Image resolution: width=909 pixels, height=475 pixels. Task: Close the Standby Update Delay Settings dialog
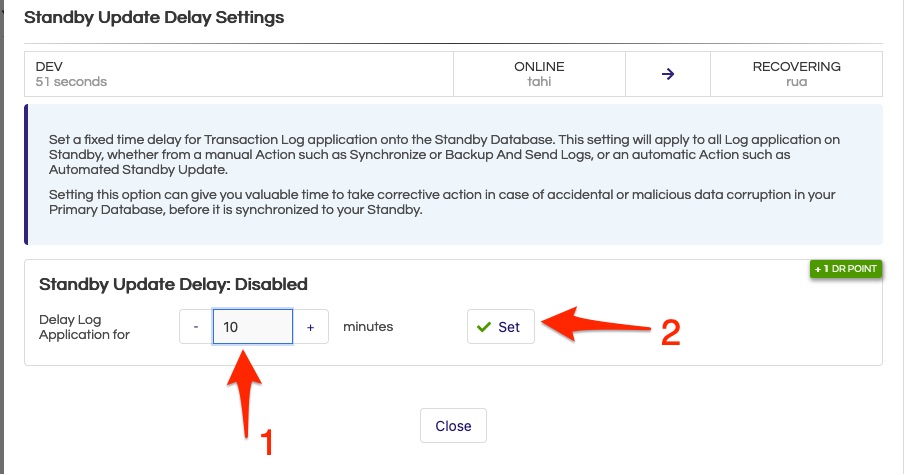[x=453, y=426]
